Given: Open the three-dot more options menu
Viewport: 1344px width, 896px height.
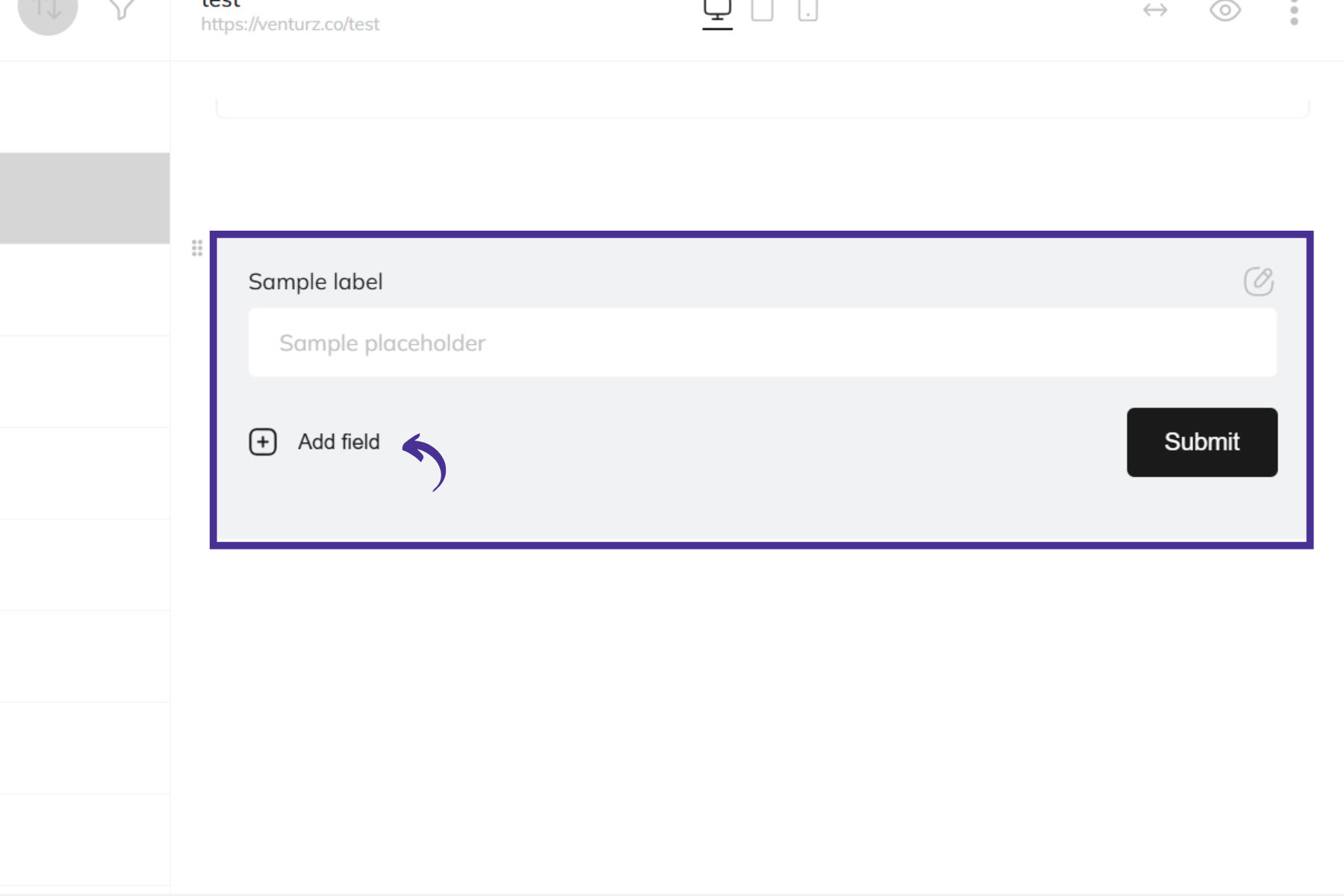Looking at the screenshot, I should (1294, 12).
